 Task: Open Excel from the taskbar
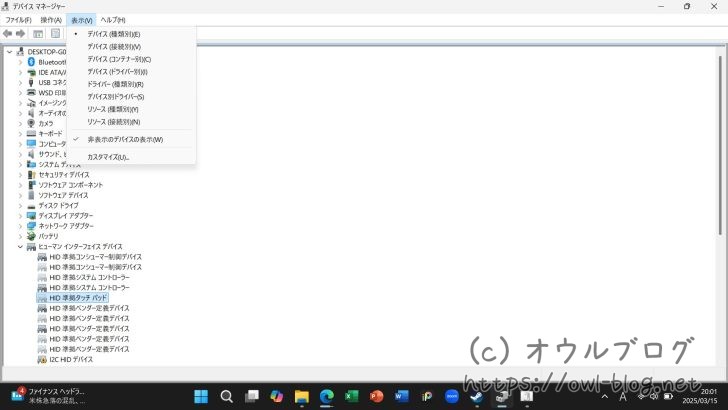351,396
